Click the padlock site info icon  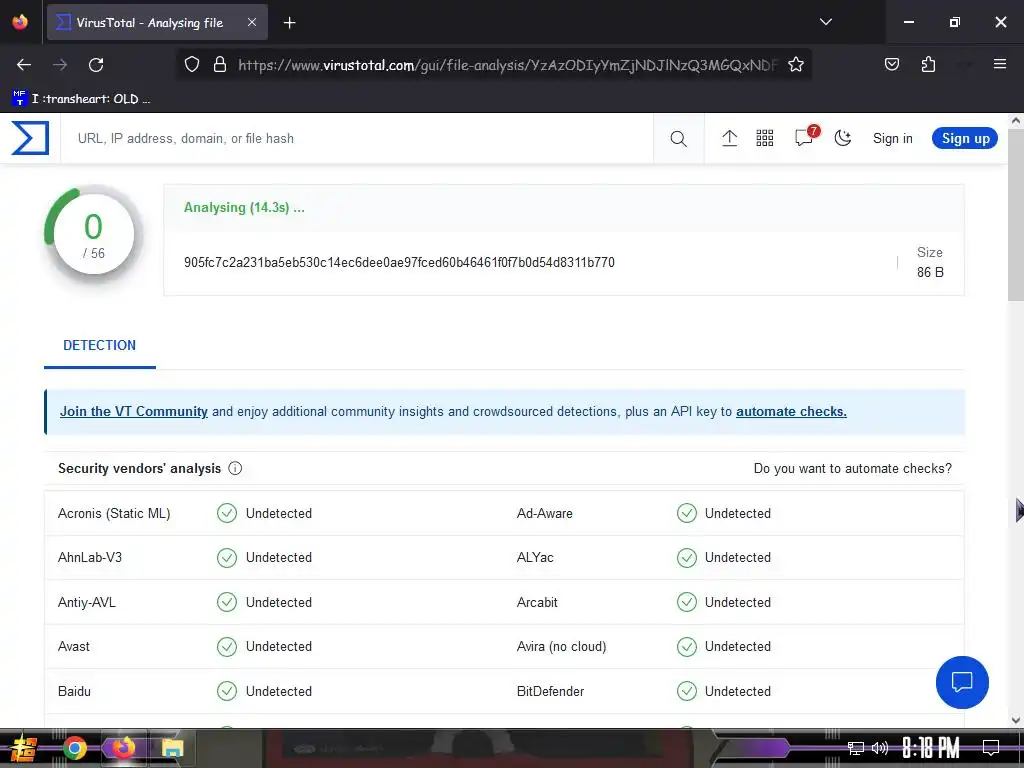[220, 65]
